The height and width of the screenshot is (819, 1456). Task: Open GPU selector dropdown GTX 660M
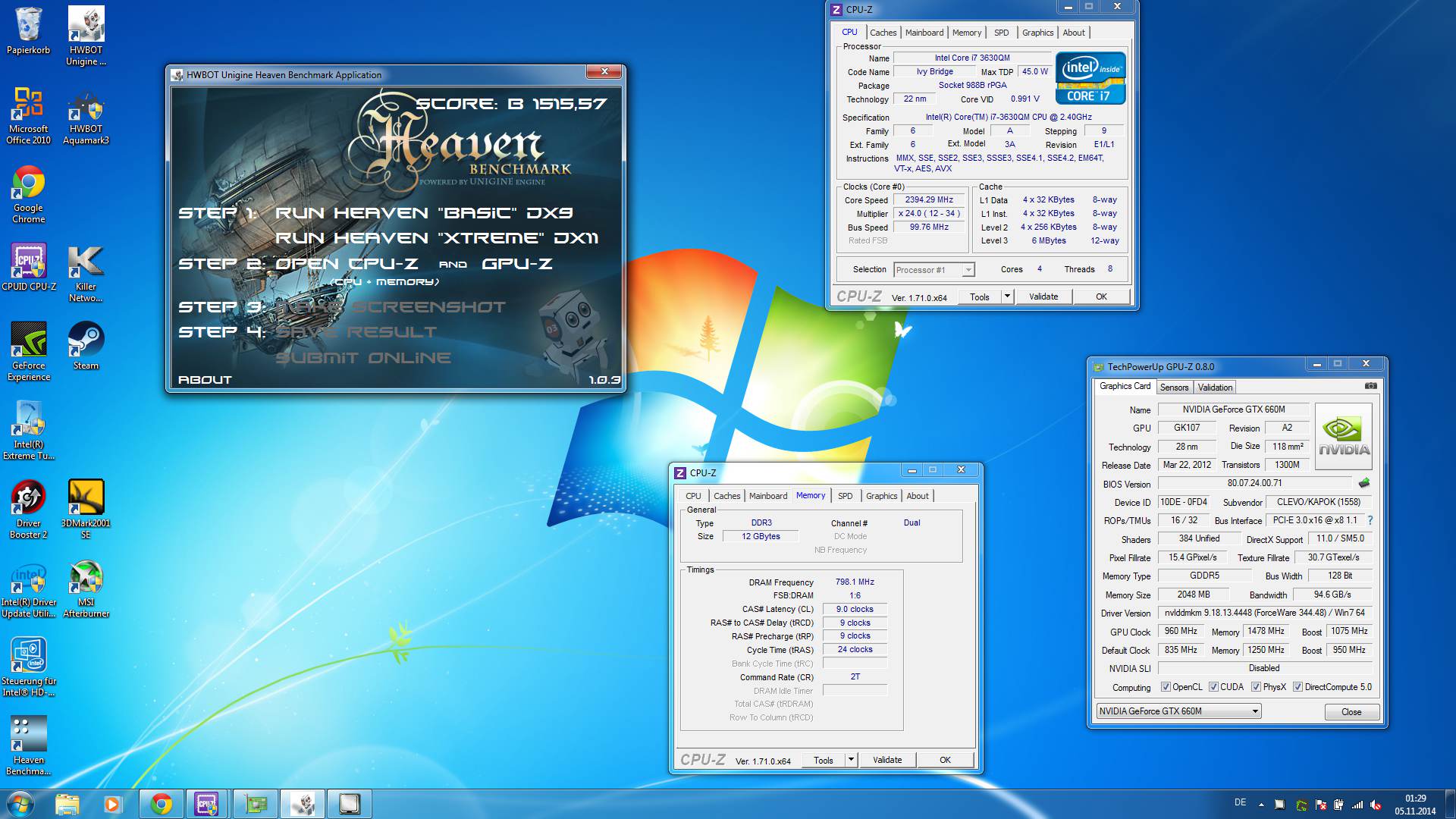coord(1179,711)
